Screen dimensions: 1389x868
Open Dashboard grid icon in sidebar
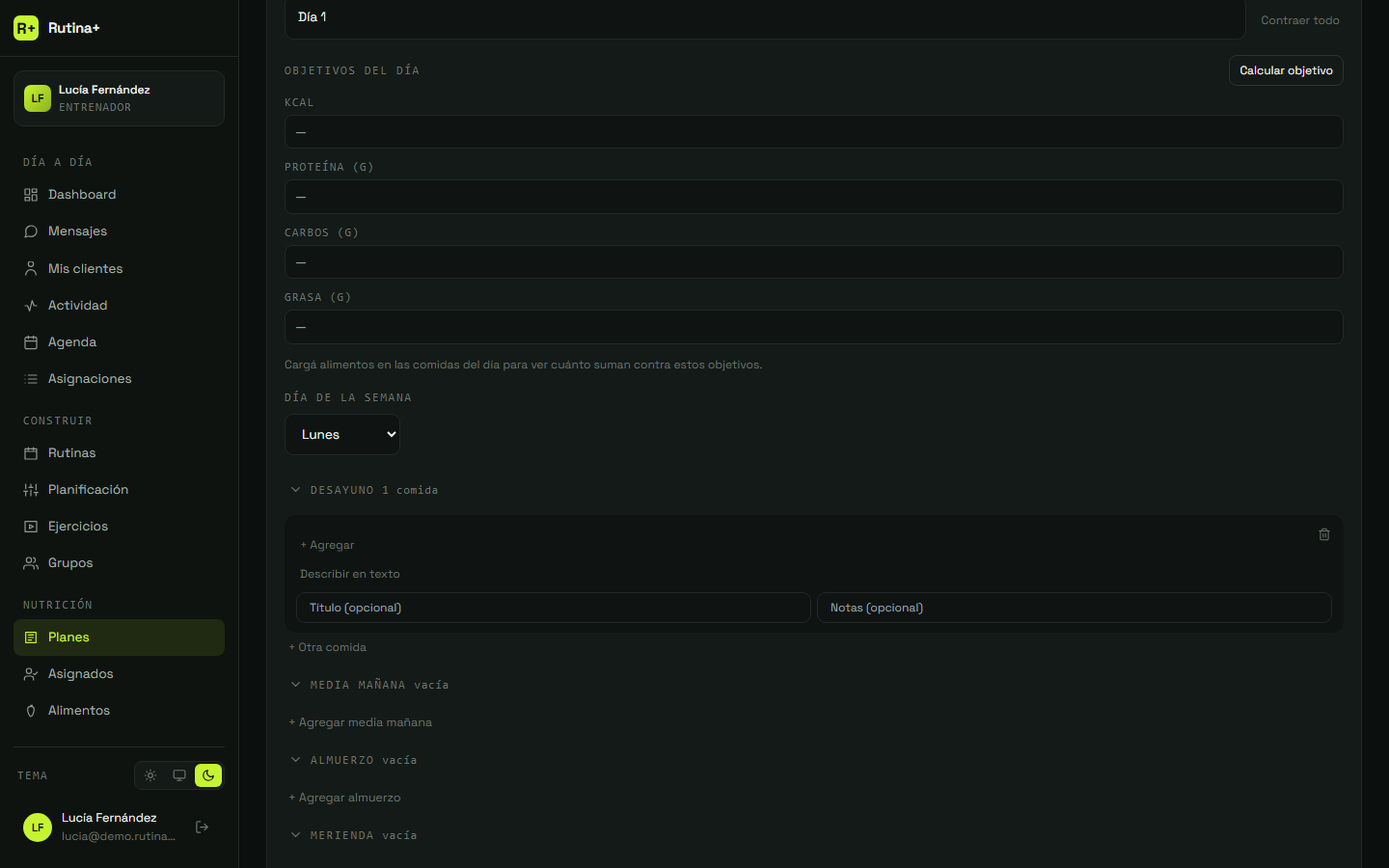tap(31, 195)
